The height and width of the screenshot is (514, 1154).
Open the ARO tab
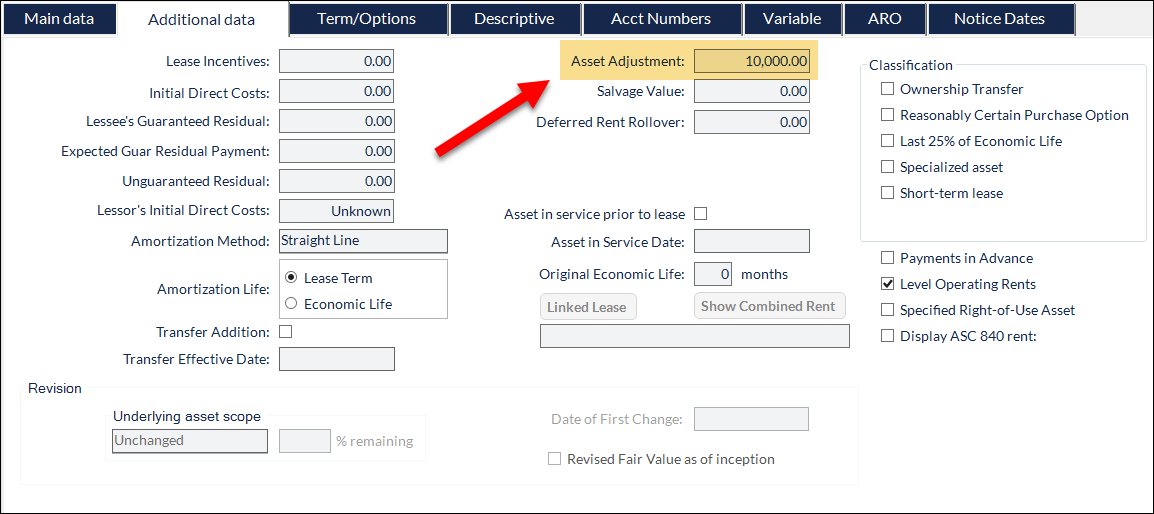(884, 18)
